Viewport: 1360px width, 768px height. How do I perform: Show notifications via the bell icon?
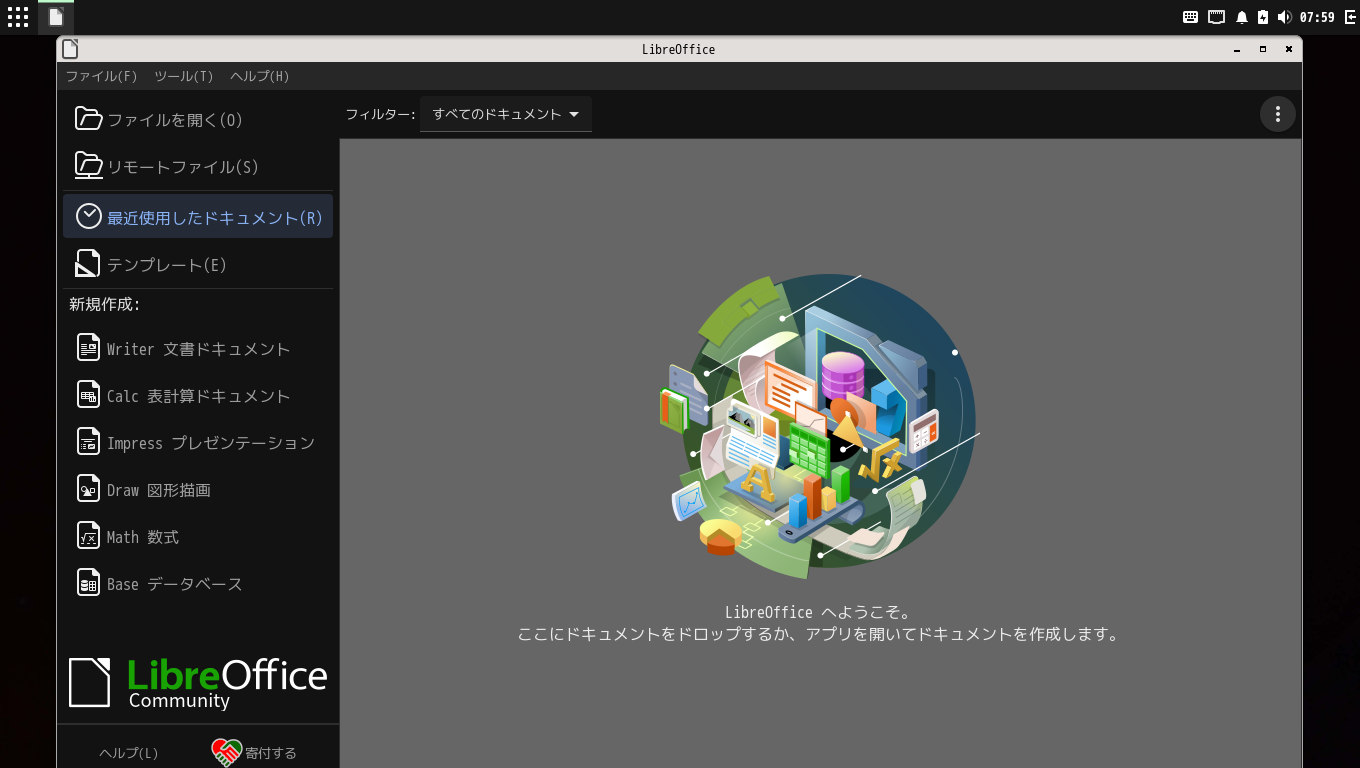tap(1242, 17)
